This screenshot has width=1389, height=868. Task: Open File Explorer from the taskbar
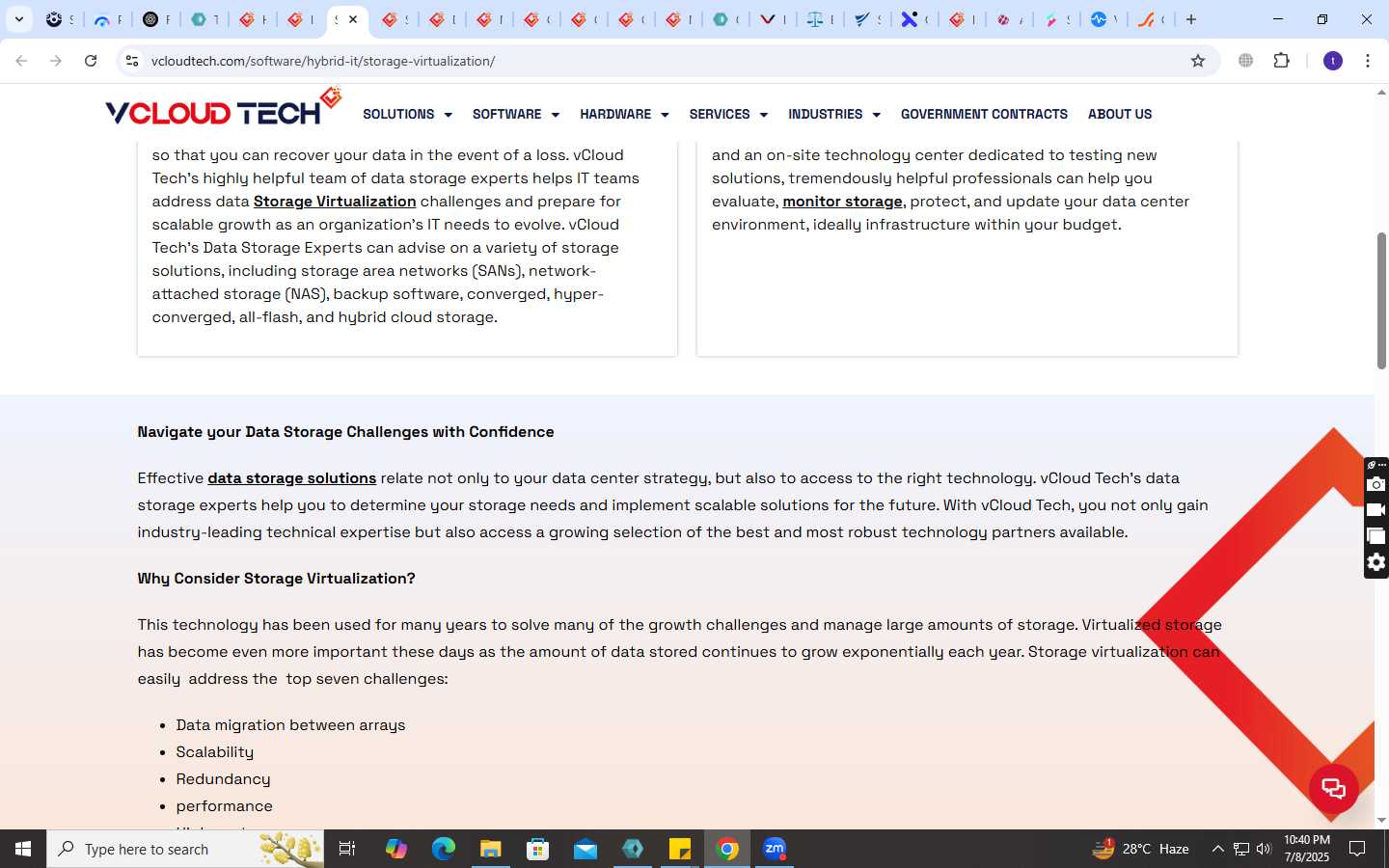[490, 849]
